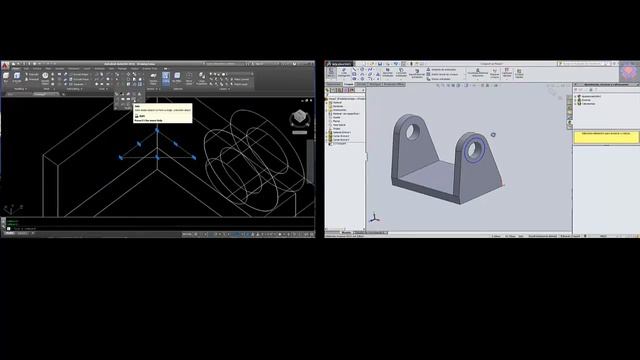Select Cortar-Extruir1 in feature tree

click(x=340, y=136)
